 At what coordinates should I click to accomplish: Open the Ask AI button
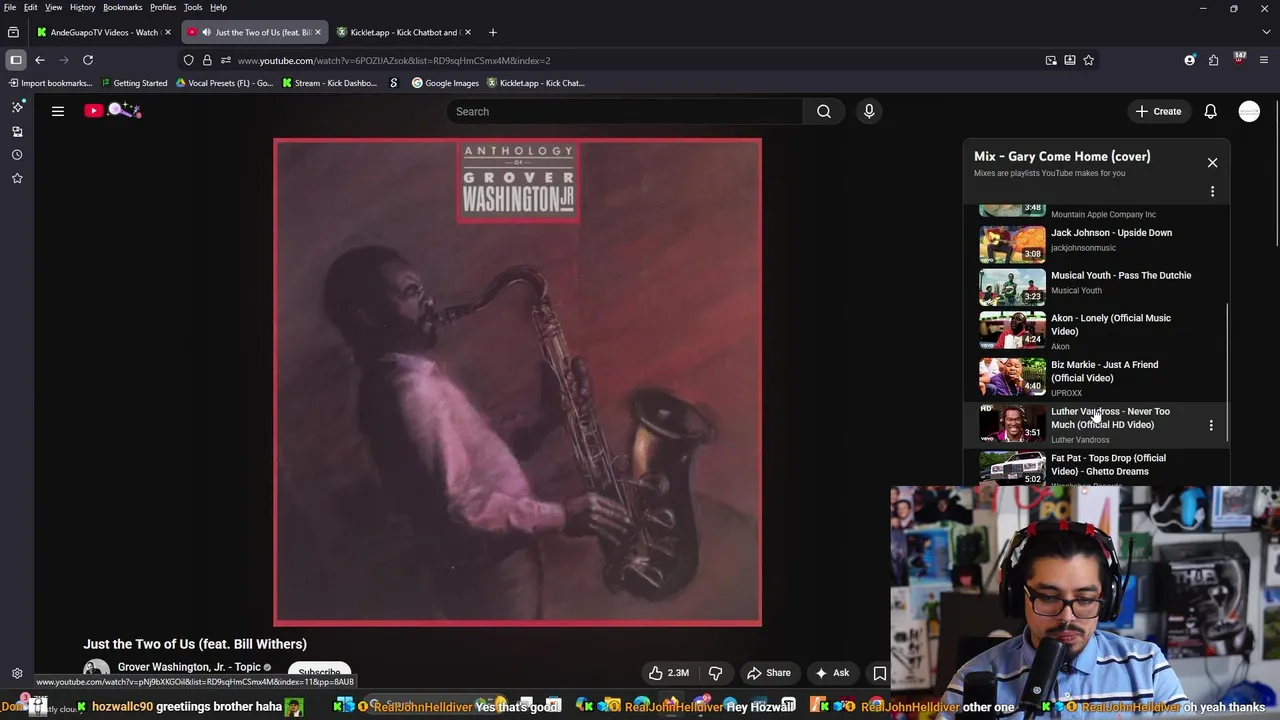(832, 673)
